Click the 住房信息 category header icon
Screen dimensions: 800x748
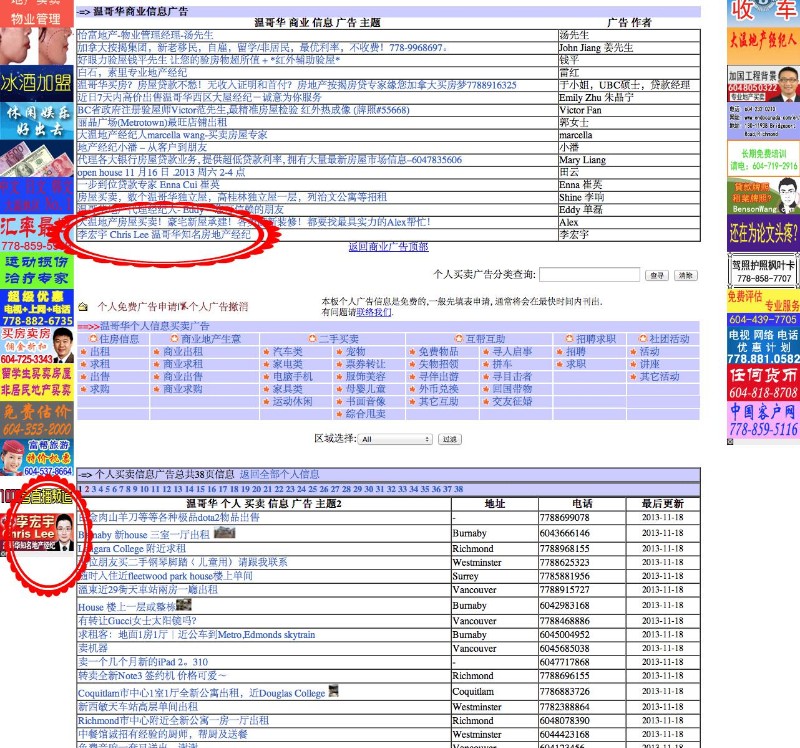(94, 339)
